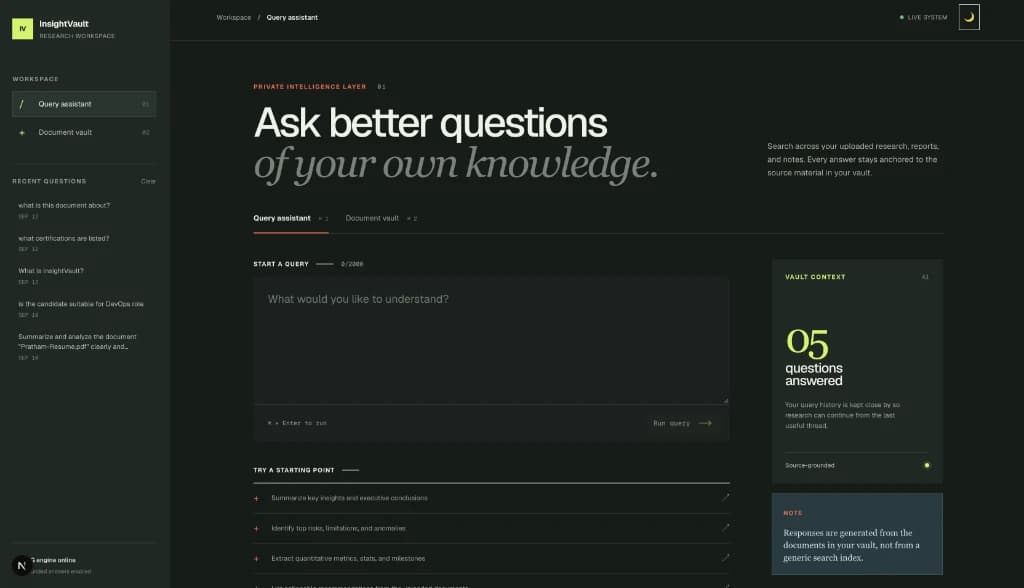This screenshot has height=588, width=1024.
Task: Switch to the Query assistant tab
Action: (291, 218)
